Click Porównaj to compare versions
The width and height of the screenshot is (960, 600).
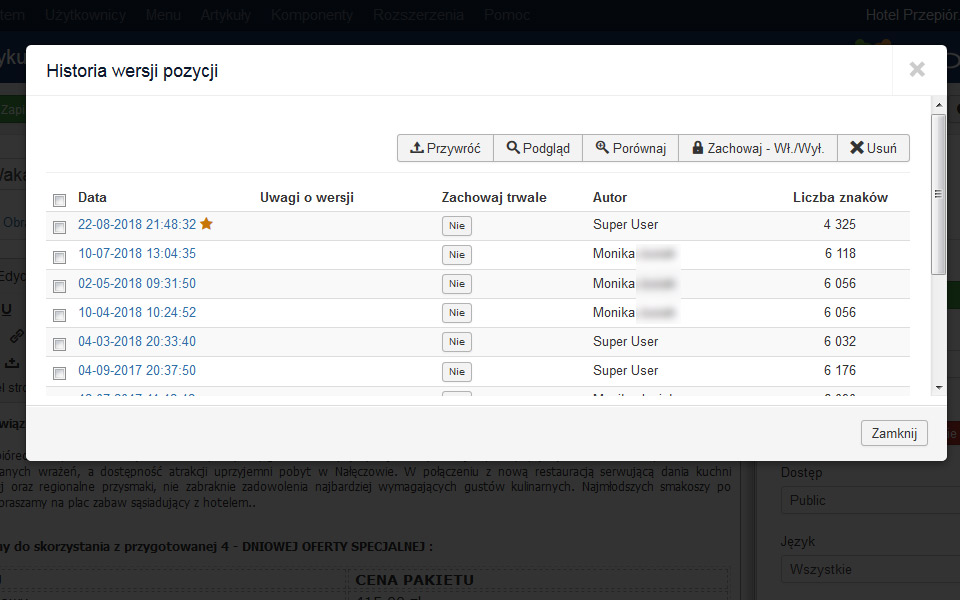631,148
